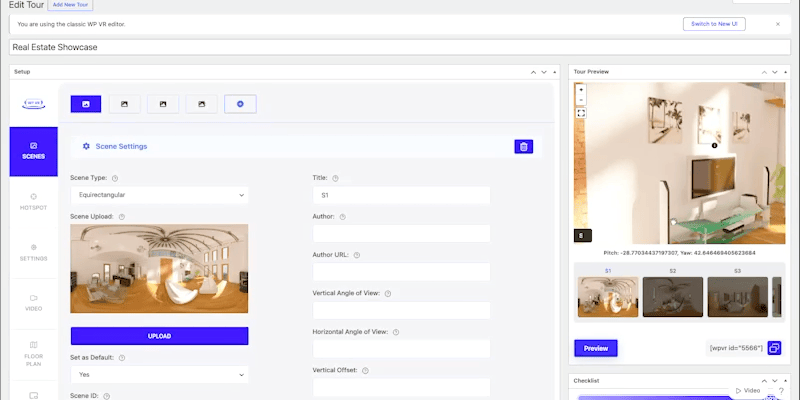
Task: Click the UPLOAD button
Action: pos(160,336)
